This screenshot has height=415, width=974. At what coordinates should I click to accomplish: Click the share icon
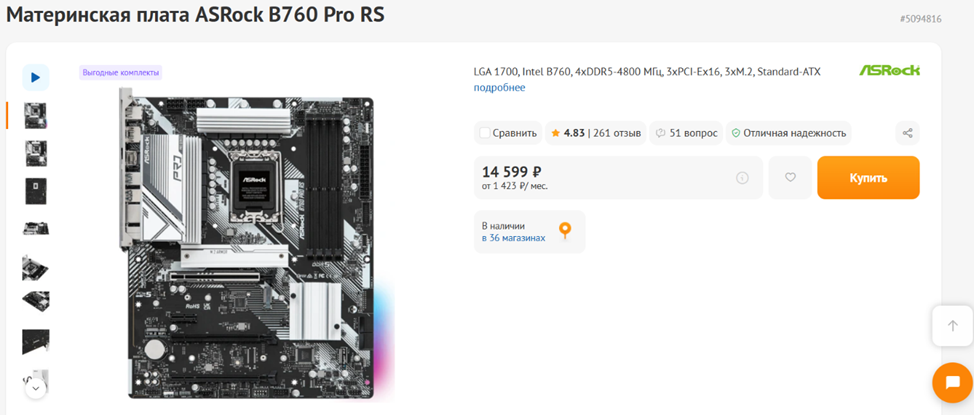tap(907, 132)
